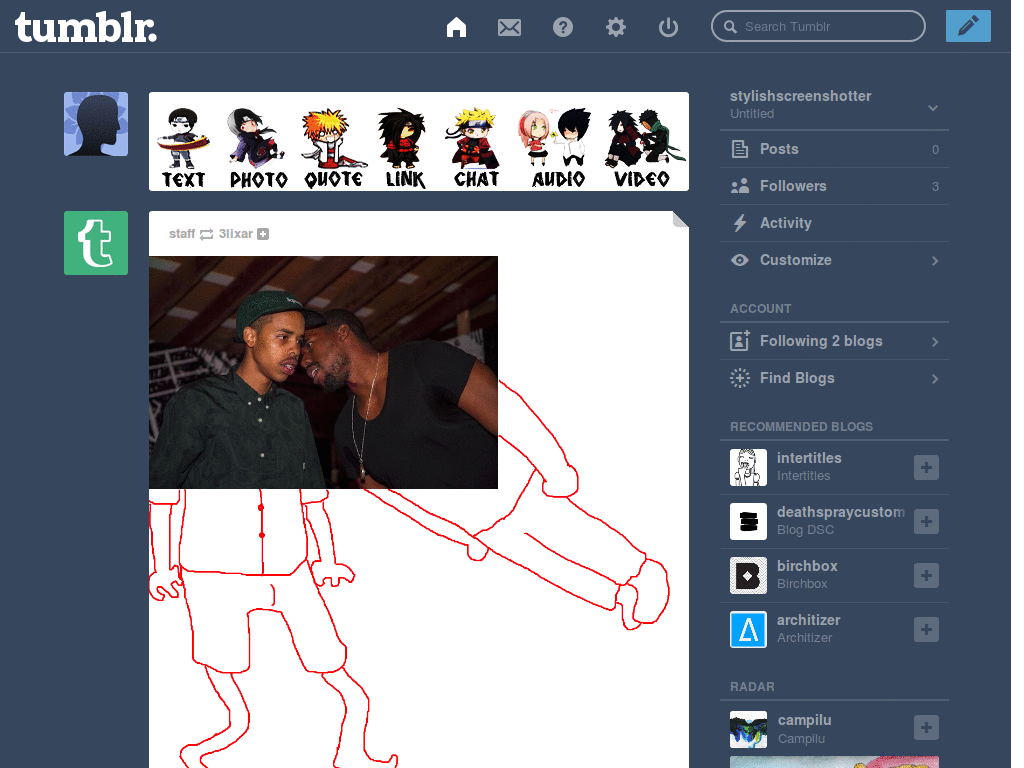This screenshot has height=768, width=1024.
Task: Click the folded post corner
Action: point(680,219)
